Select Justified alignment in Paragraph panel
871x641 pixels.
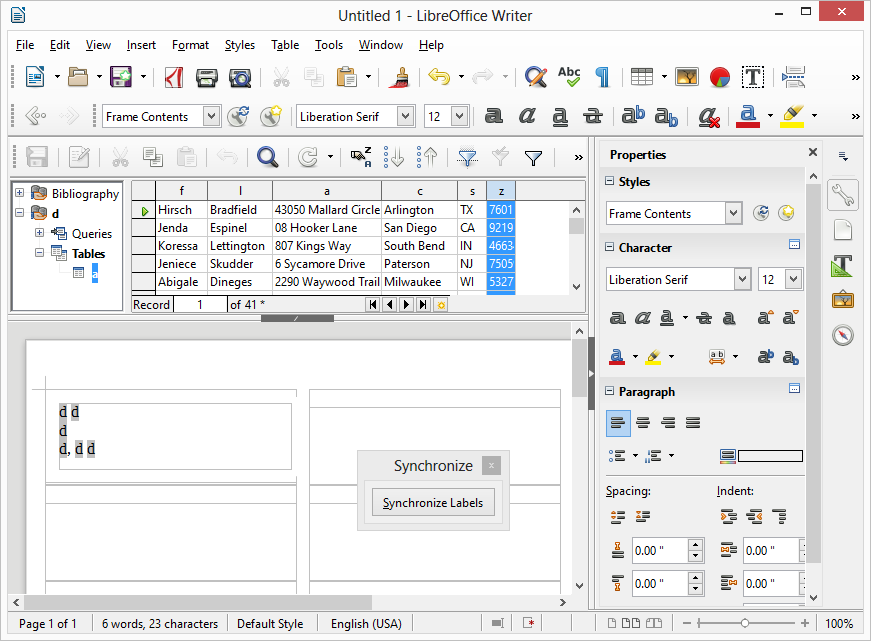(x=693, y=423)
